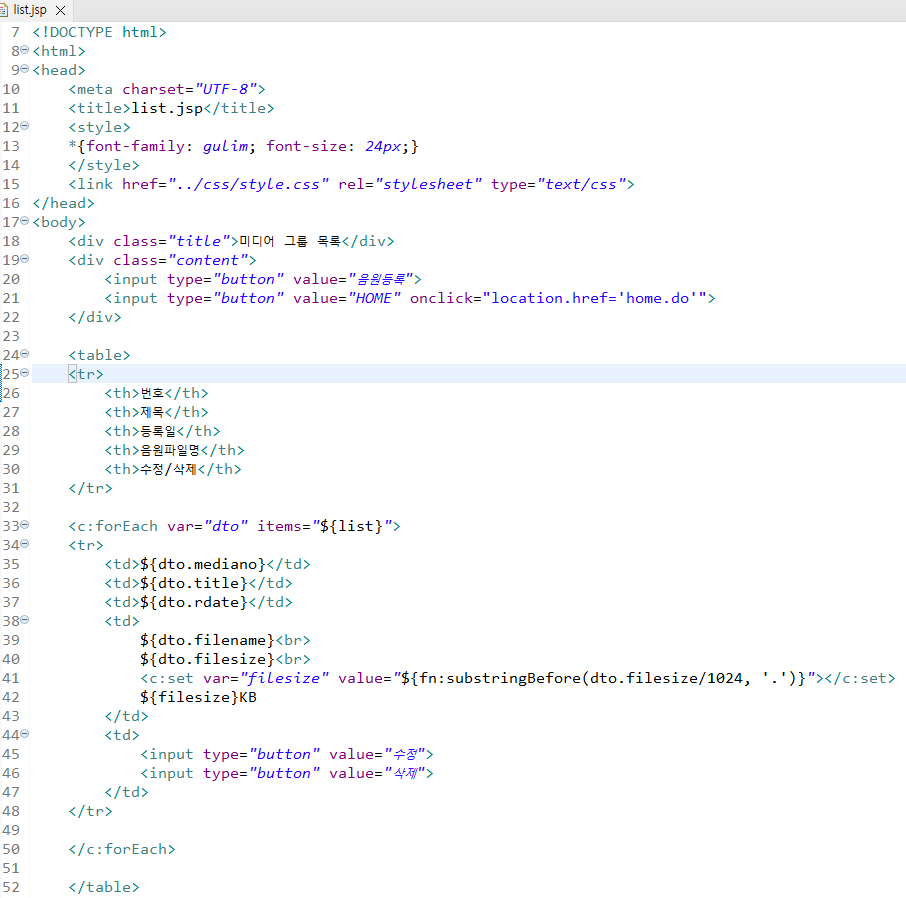Click the "content" class value

click(x=207, y=260)
